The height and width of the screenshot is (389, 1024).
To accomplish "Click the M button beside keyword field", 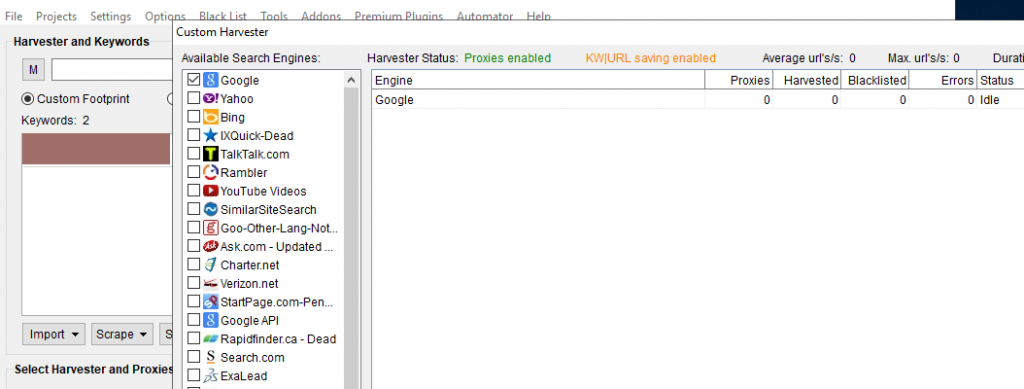I will [33, 69].
